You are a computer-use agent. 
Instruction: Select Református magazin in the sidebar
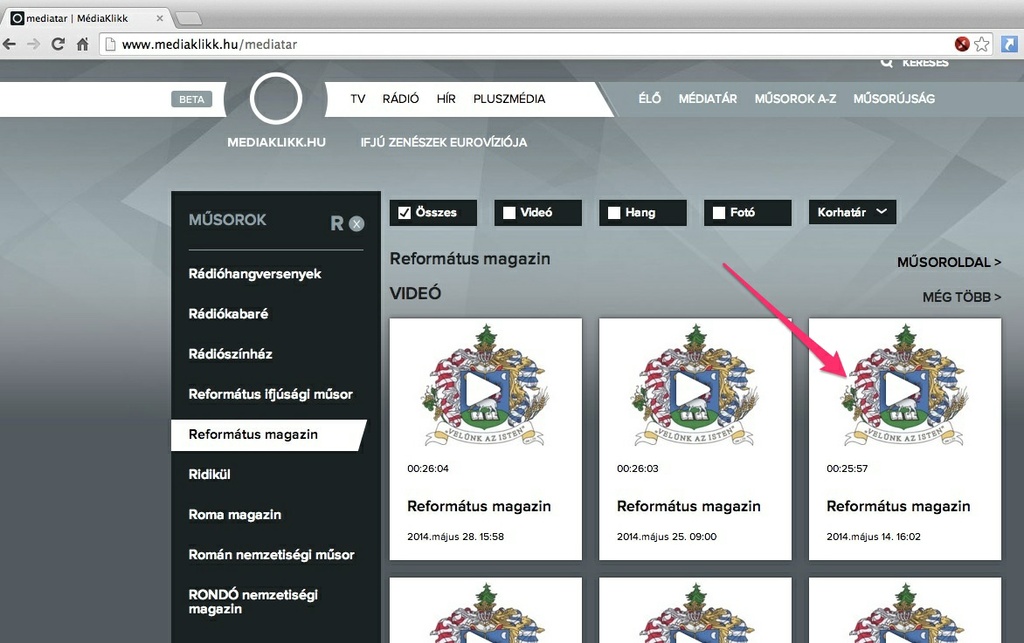pyautogui.click(x=268, y=435)
